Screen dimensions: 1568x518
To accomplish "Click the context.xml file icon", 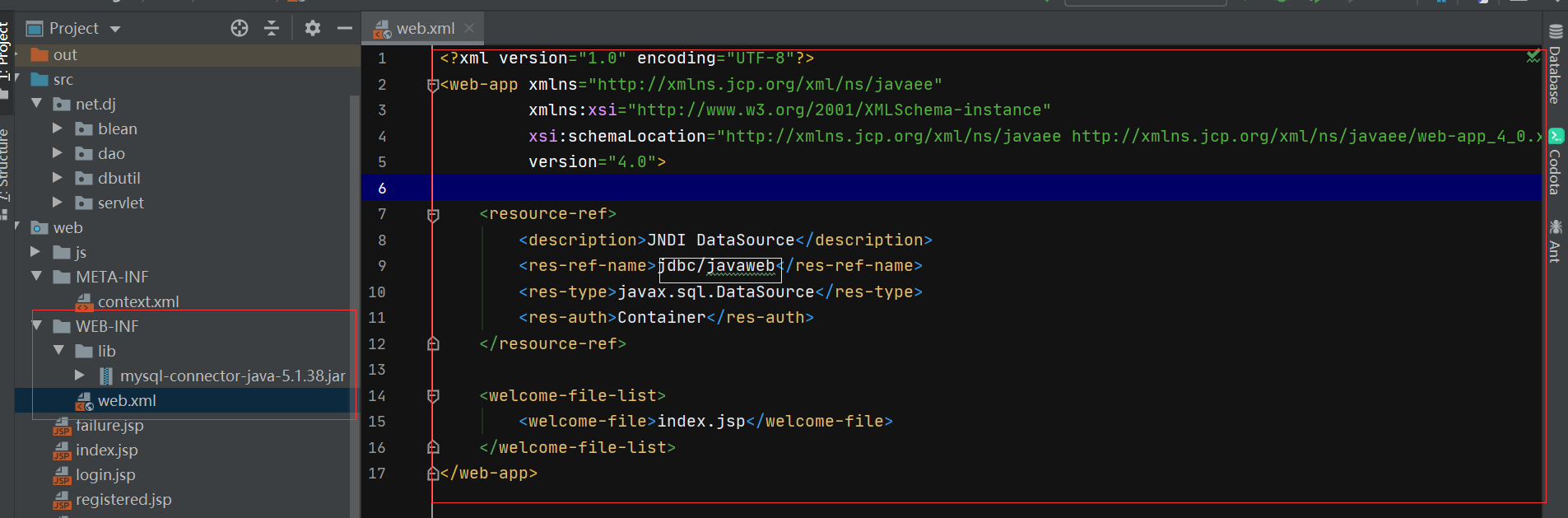I will coord(84,303).
